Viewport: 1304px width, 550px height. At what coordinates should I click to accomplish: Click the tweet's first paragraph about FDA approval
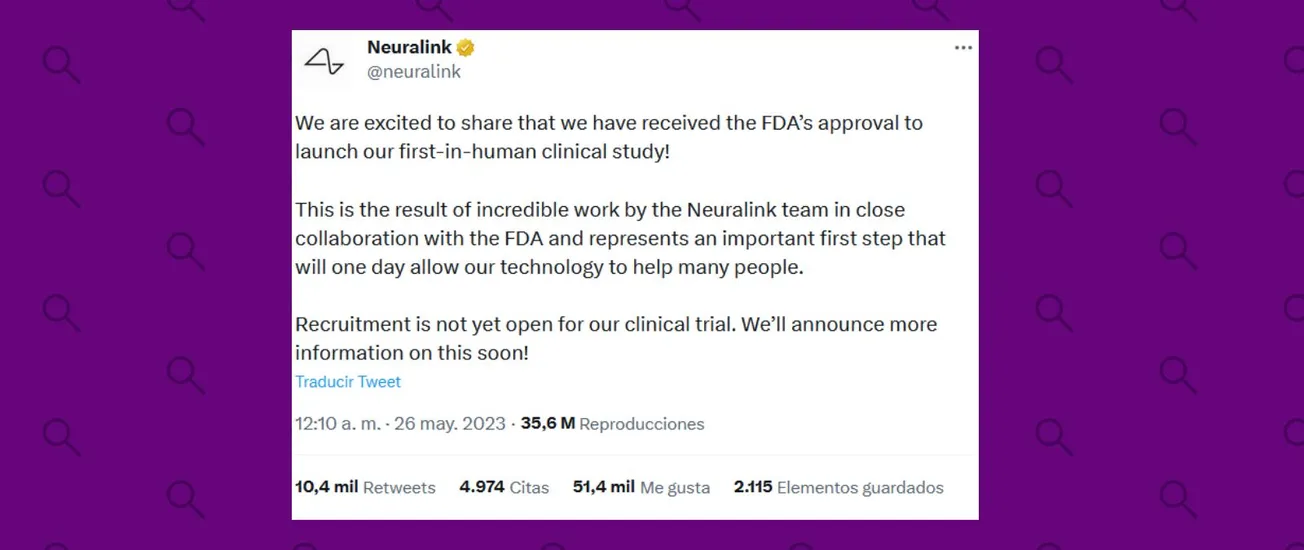pos(609,137)
